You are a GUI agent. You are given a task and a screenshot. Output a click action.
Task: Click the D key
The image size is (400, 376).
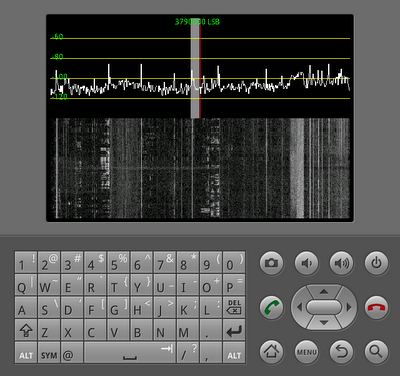pyautogui.click(x=72, y=307)
